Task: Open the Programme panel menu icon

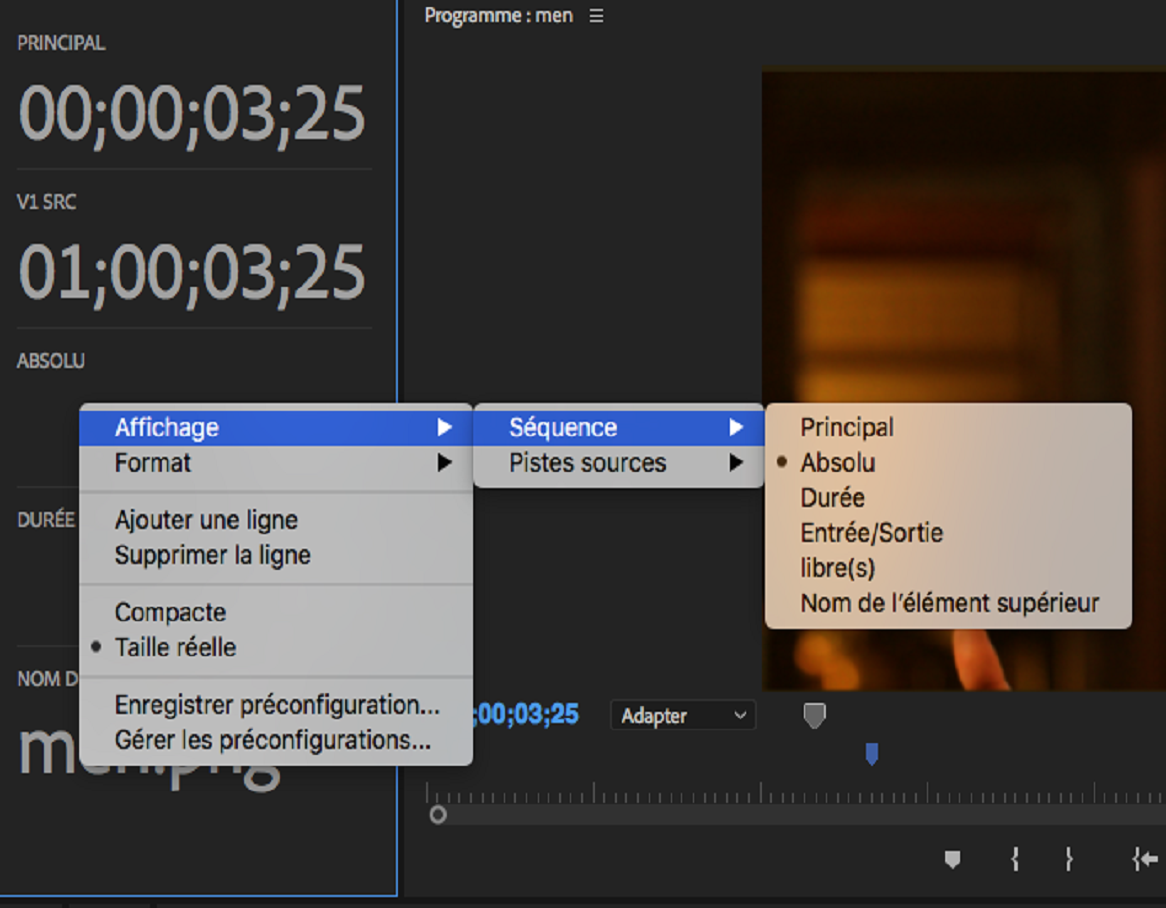Action: 596,15
